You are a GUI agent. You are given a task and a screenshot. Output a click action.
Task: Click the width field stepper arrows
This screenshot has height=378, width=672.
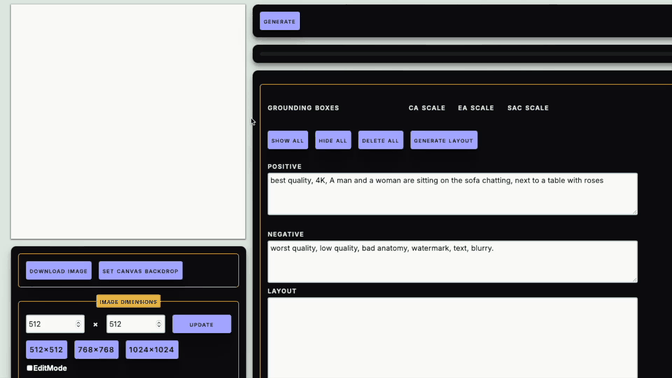click(78, 324)
